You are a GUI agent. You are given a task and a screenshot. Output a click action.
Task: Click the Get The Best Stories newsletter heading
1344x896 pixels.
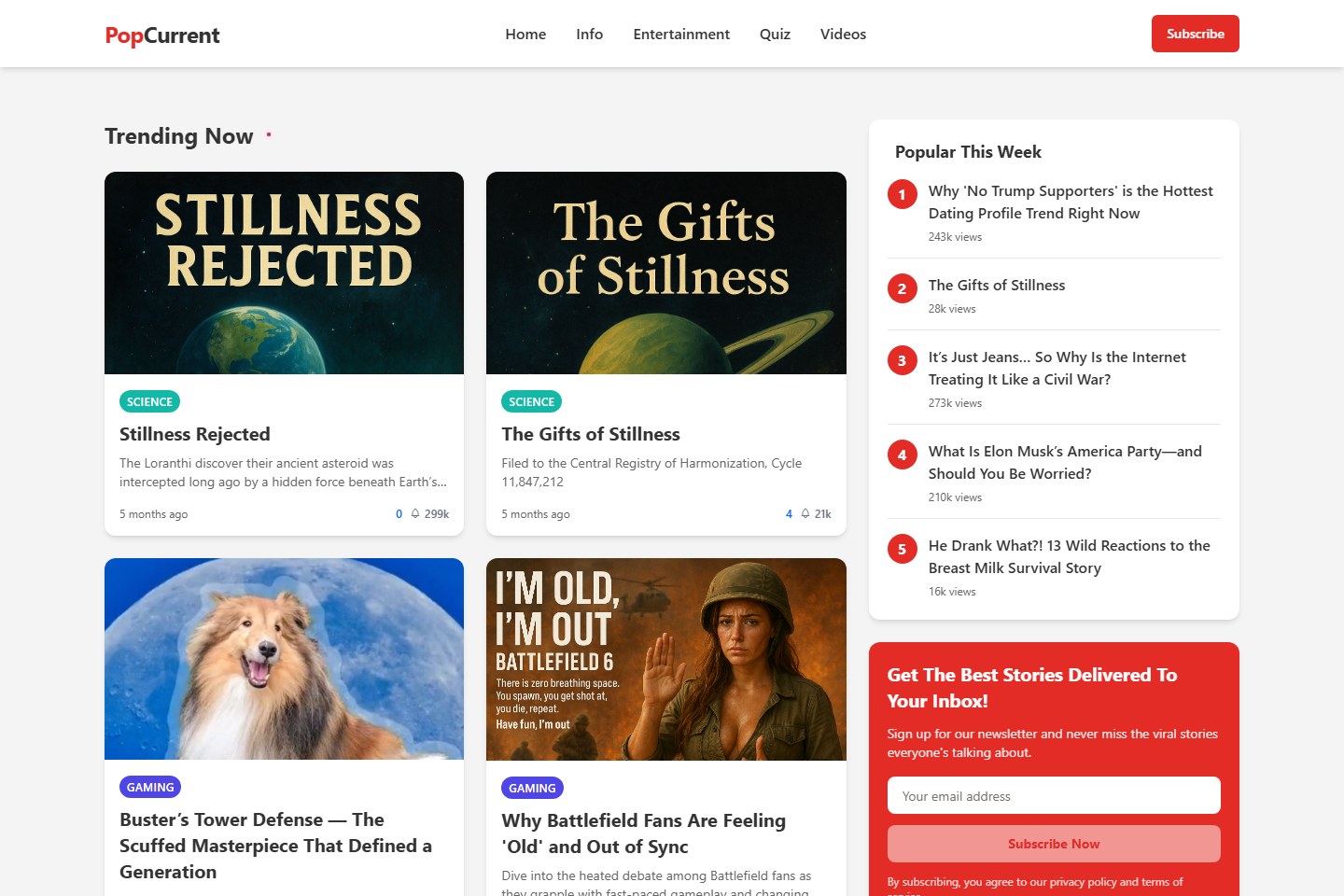click(1032, 688)
